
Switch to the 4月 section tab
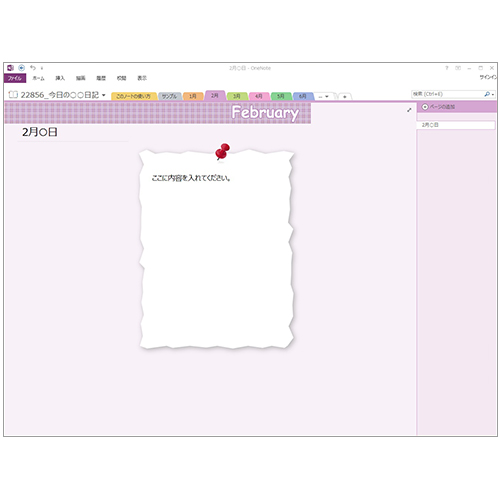click(x=259, y=96)
